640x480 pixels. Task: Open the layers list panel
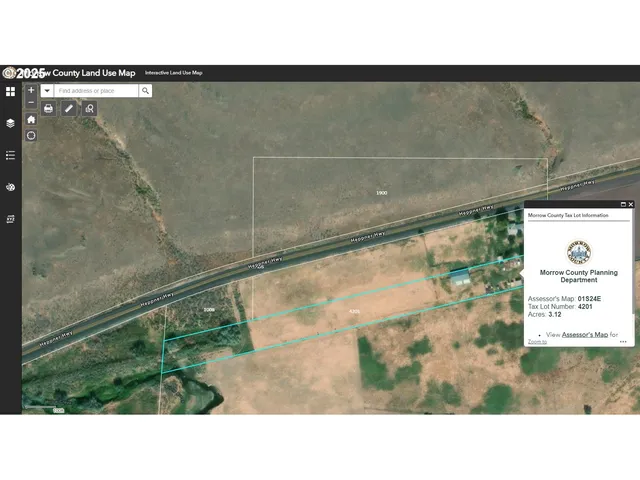(11, 123)
